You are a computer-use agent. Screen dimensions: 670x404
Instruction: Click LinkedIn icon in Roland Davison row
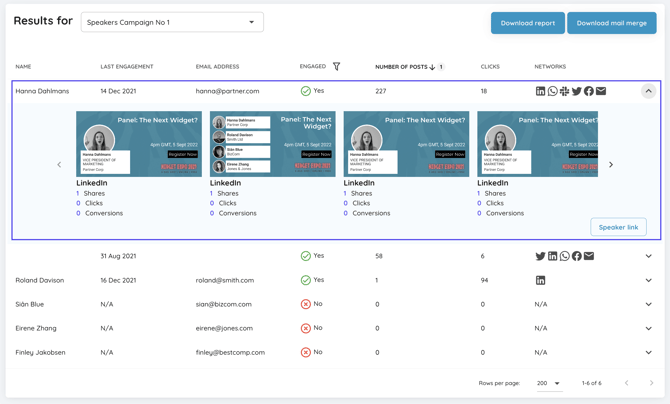(x=541, y=280)
